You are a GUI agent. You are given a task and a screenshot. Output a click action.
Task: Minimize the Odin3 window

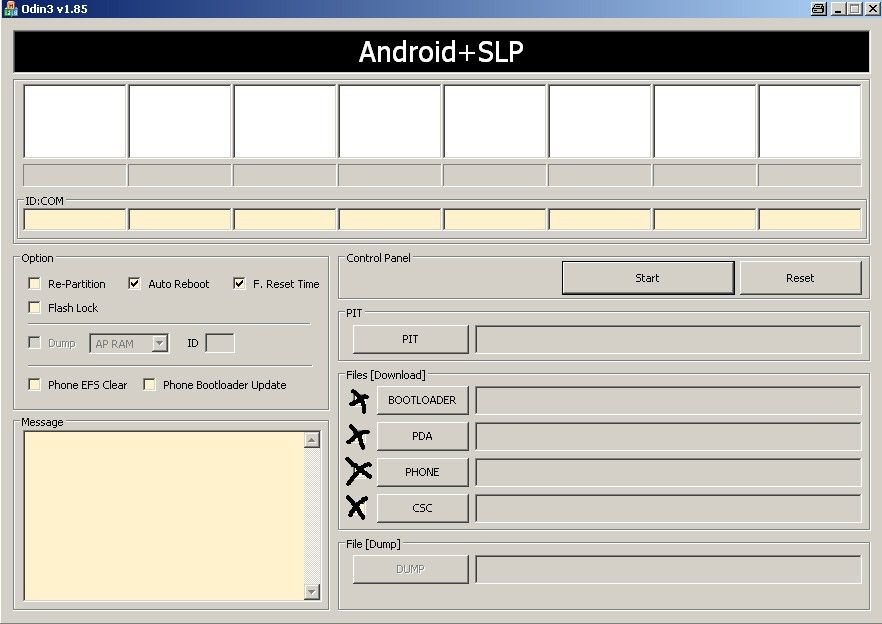coord(838,8)
